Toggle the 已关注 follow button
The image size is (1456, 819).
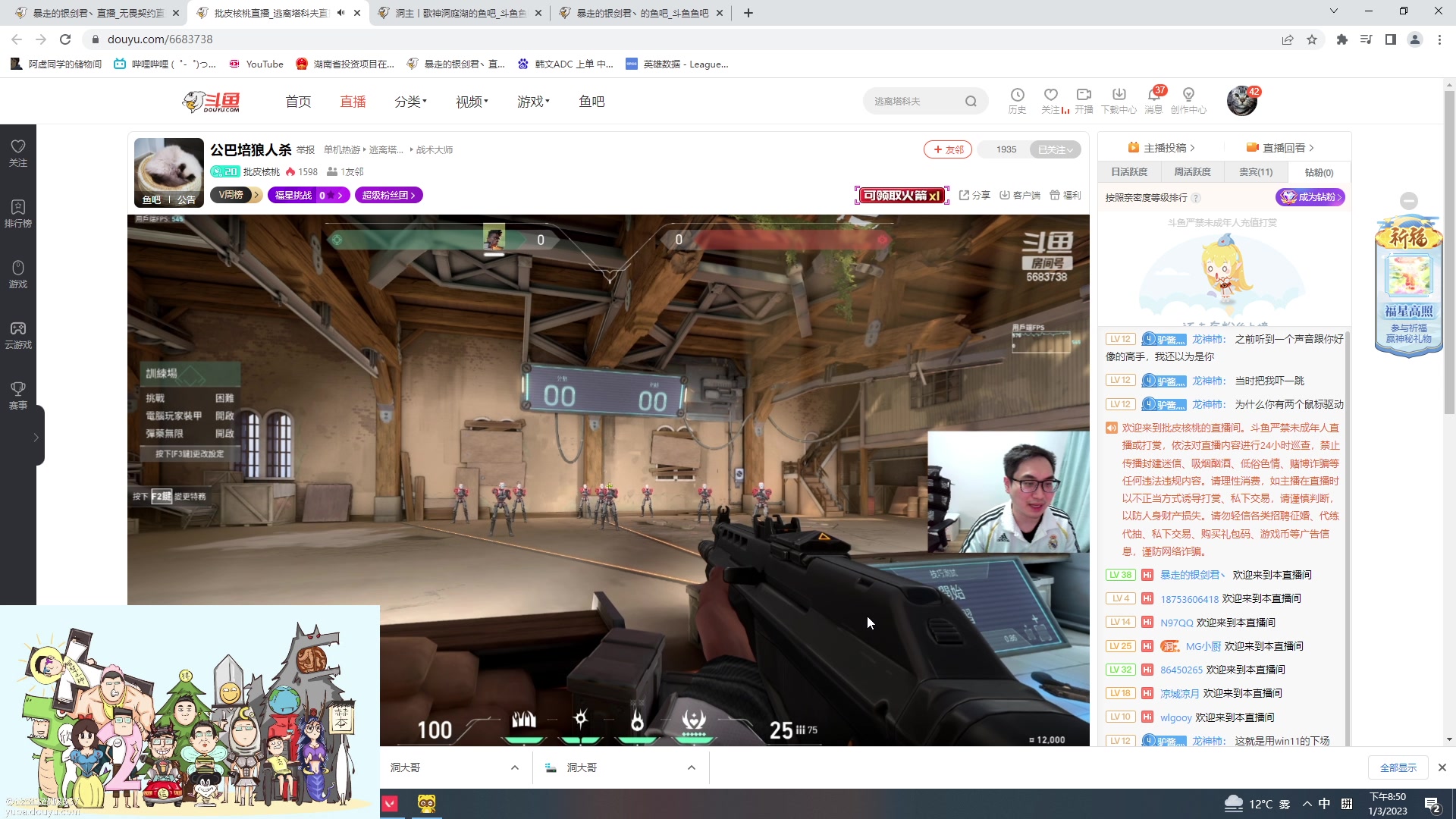pos(1055,149)
